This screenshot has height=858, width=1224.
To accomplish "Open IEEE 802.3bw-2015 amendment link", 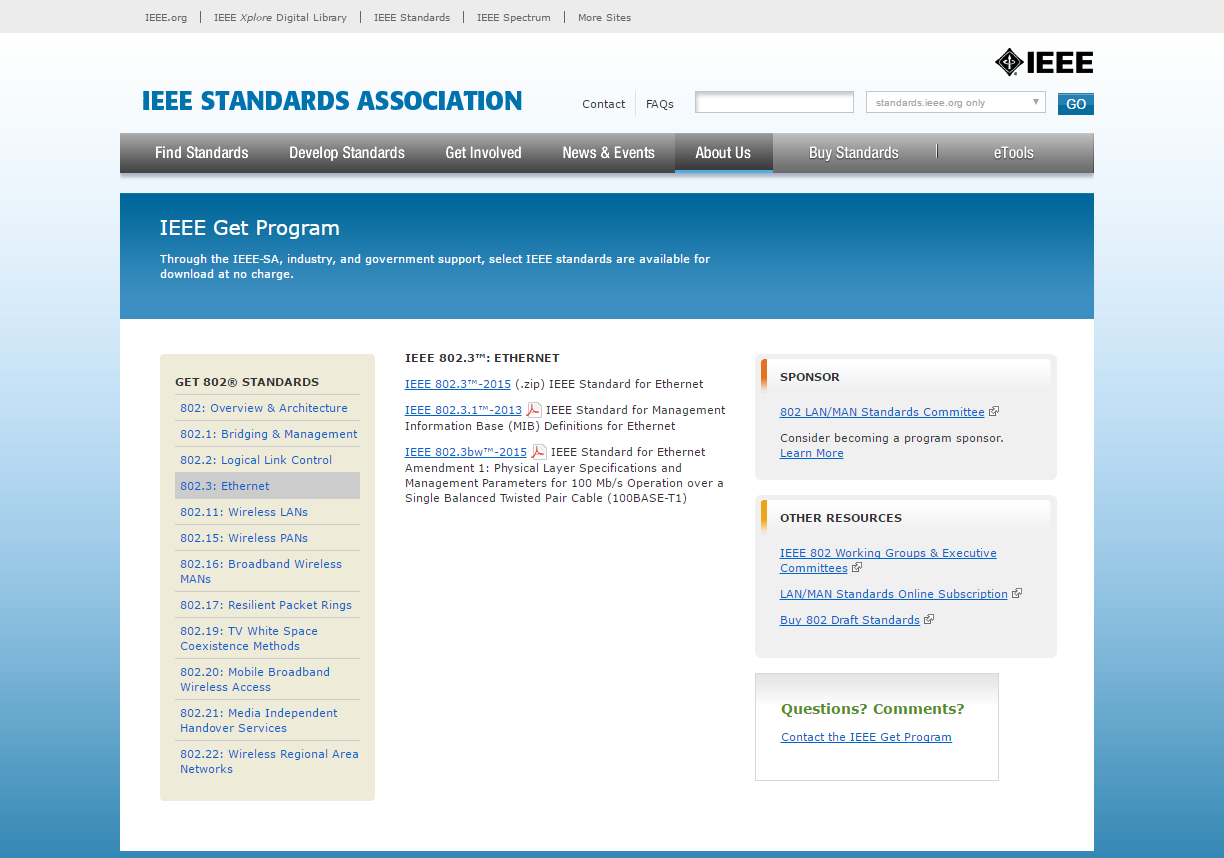I will (466, 452).
